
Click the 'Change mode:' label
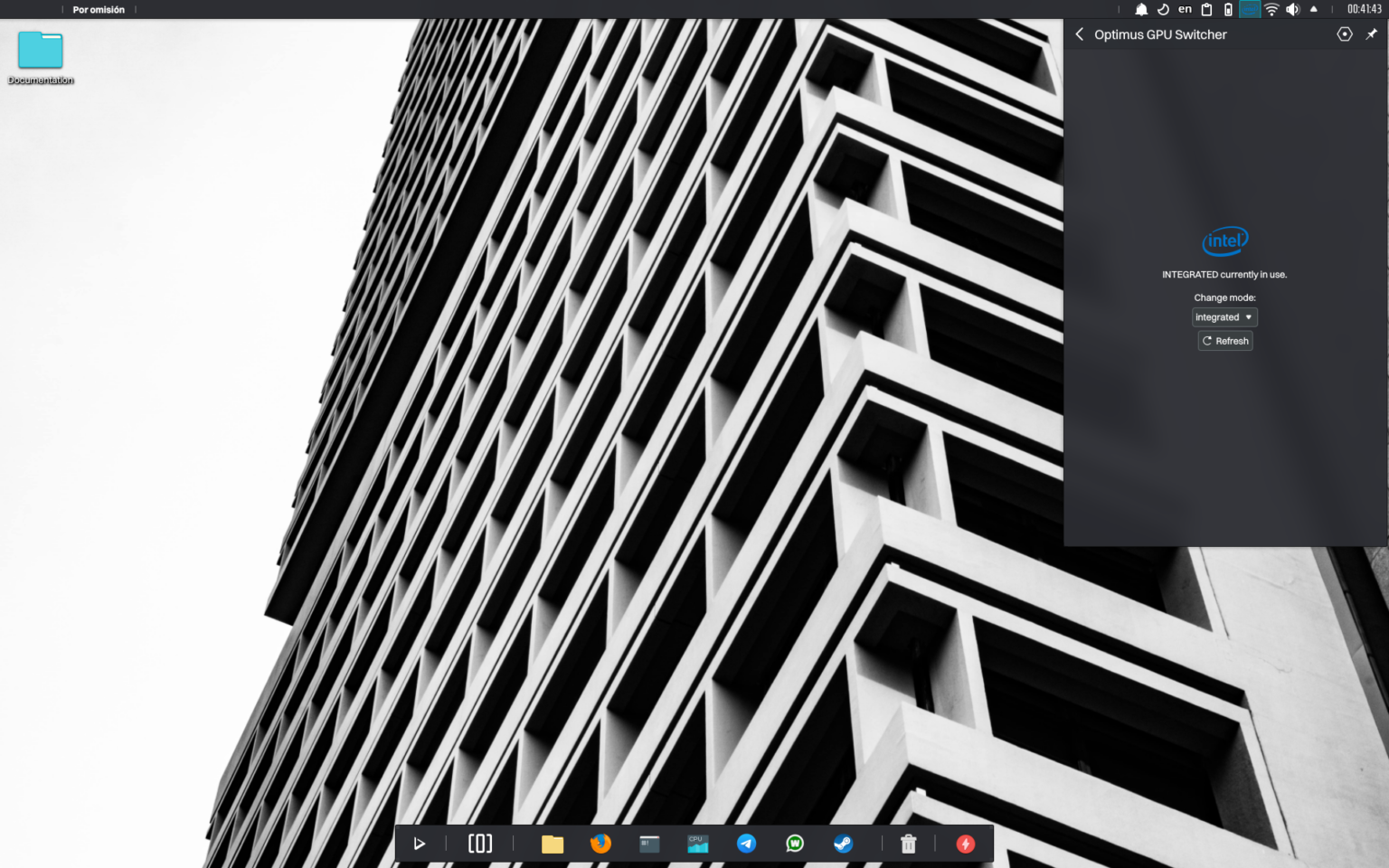tap(1224, 297)
